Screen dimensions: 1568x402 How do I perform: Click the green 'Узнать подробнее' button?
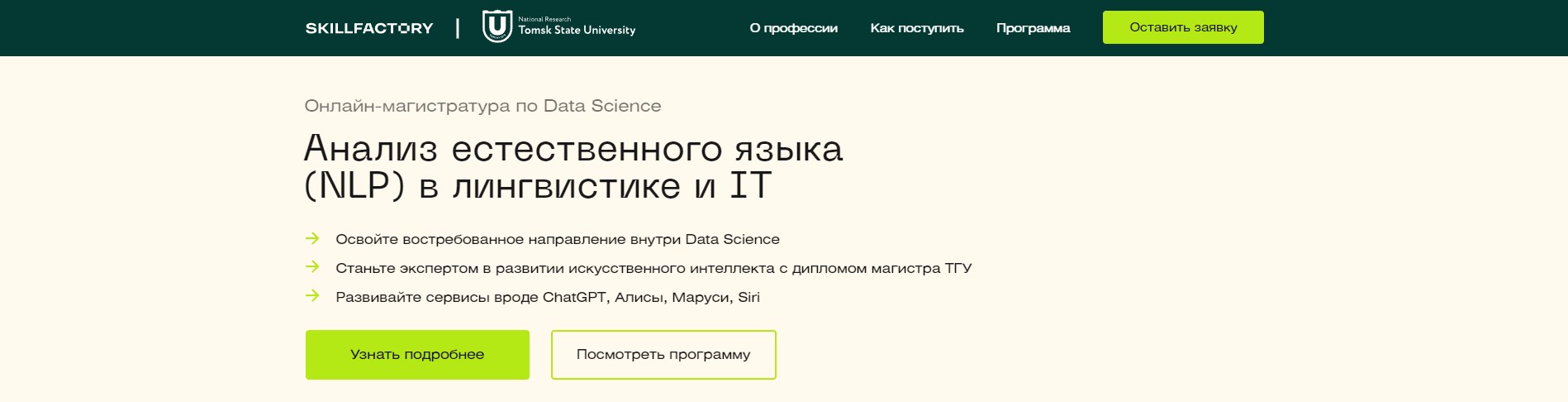pos(417,355)
